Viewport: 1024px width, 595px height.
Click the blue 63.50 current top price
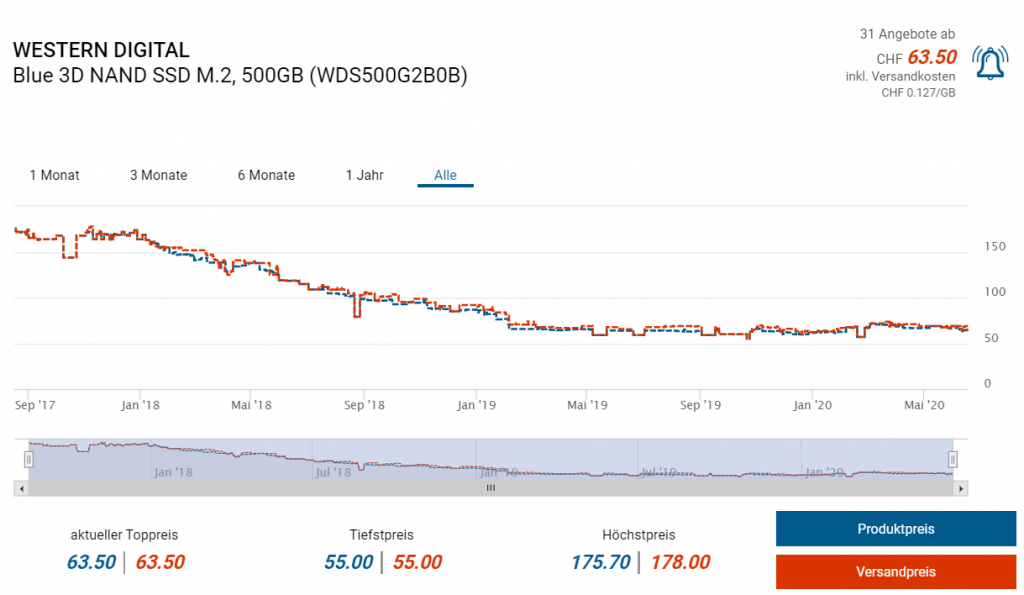coord(91,562)
